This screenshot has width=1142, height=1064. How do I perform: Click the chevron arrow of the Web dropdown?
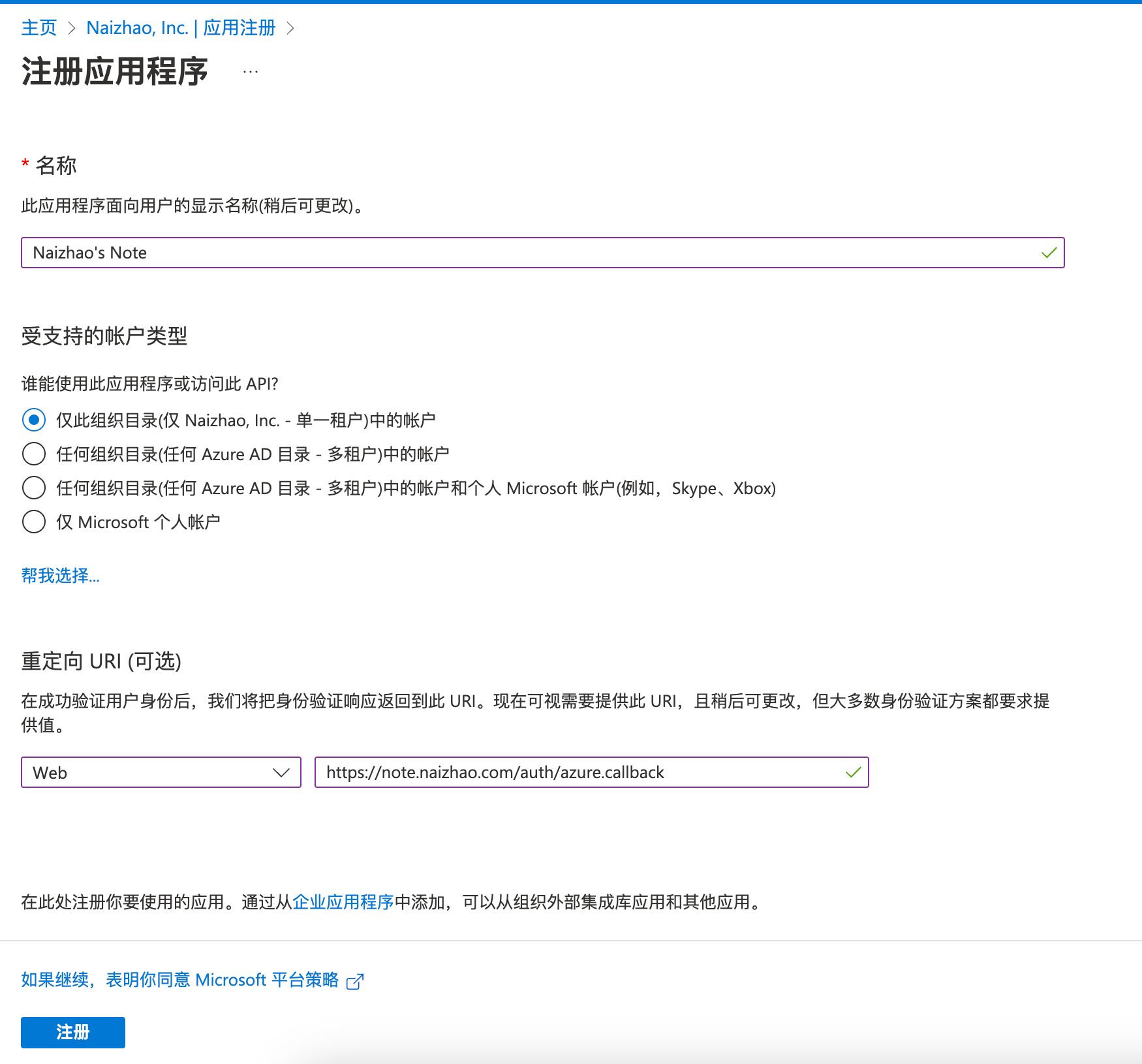pyautogui.click(x=281, y=773)
